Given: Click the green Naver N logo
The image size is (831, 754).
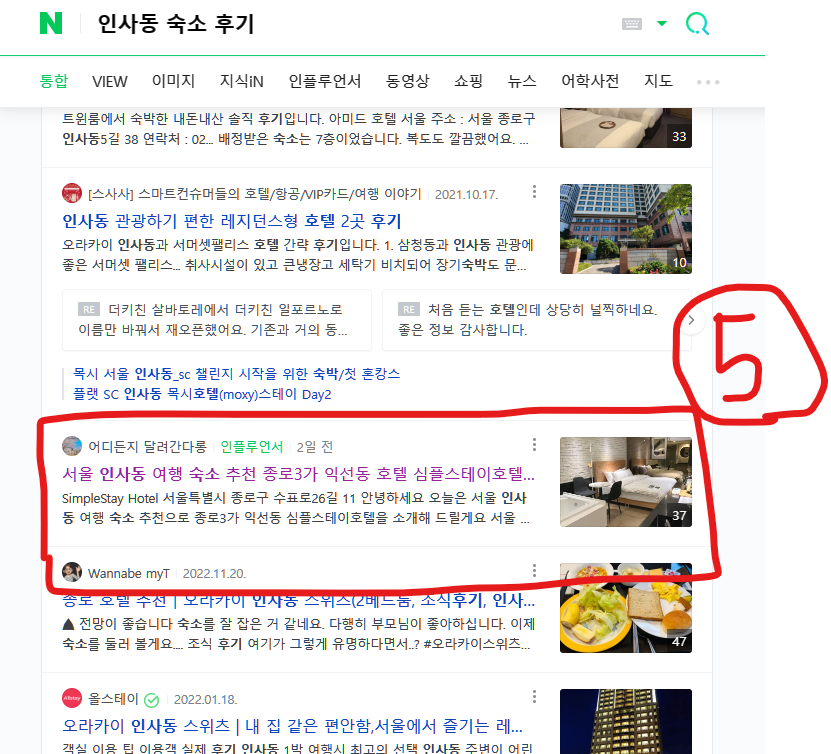Looking at the screenshot, I should (51, 23).
